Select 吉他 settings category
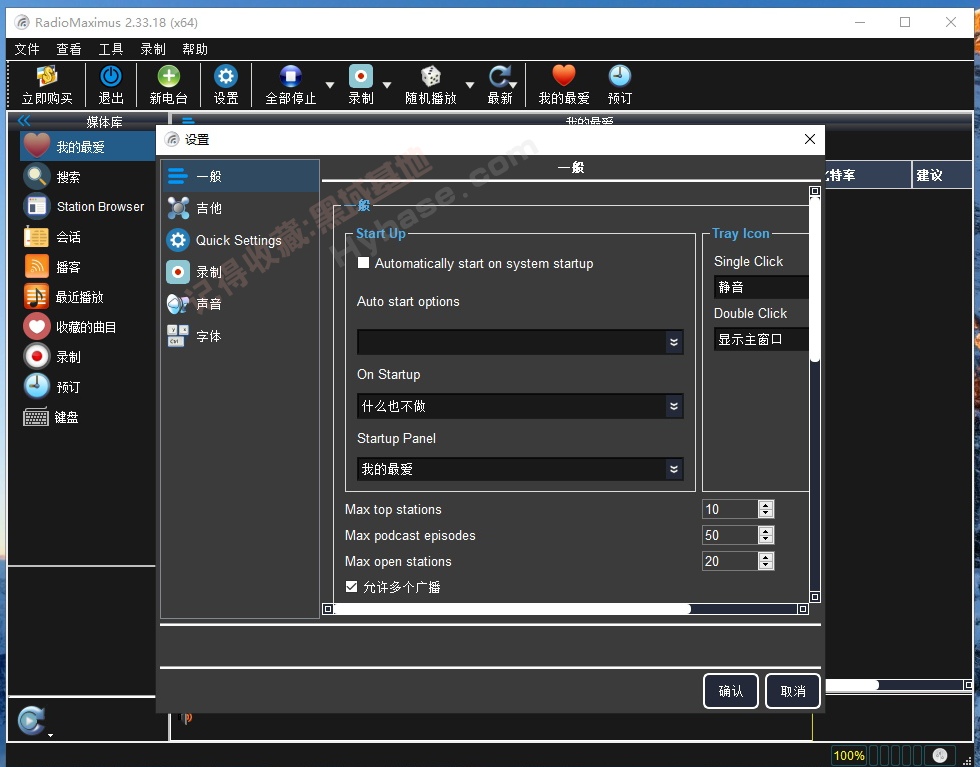The image size is (980, 767). pos(241,208)
